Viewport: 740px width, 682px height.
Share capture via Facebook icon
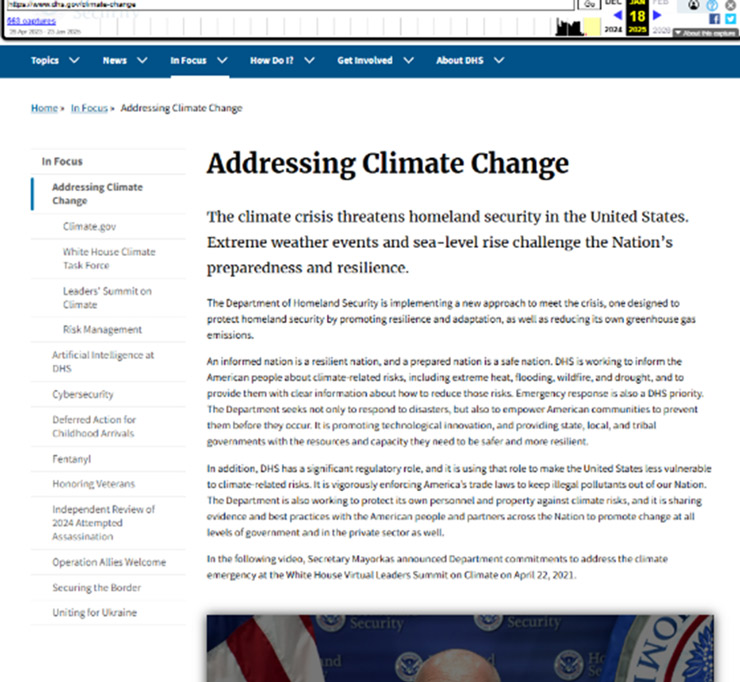[712, 19]
